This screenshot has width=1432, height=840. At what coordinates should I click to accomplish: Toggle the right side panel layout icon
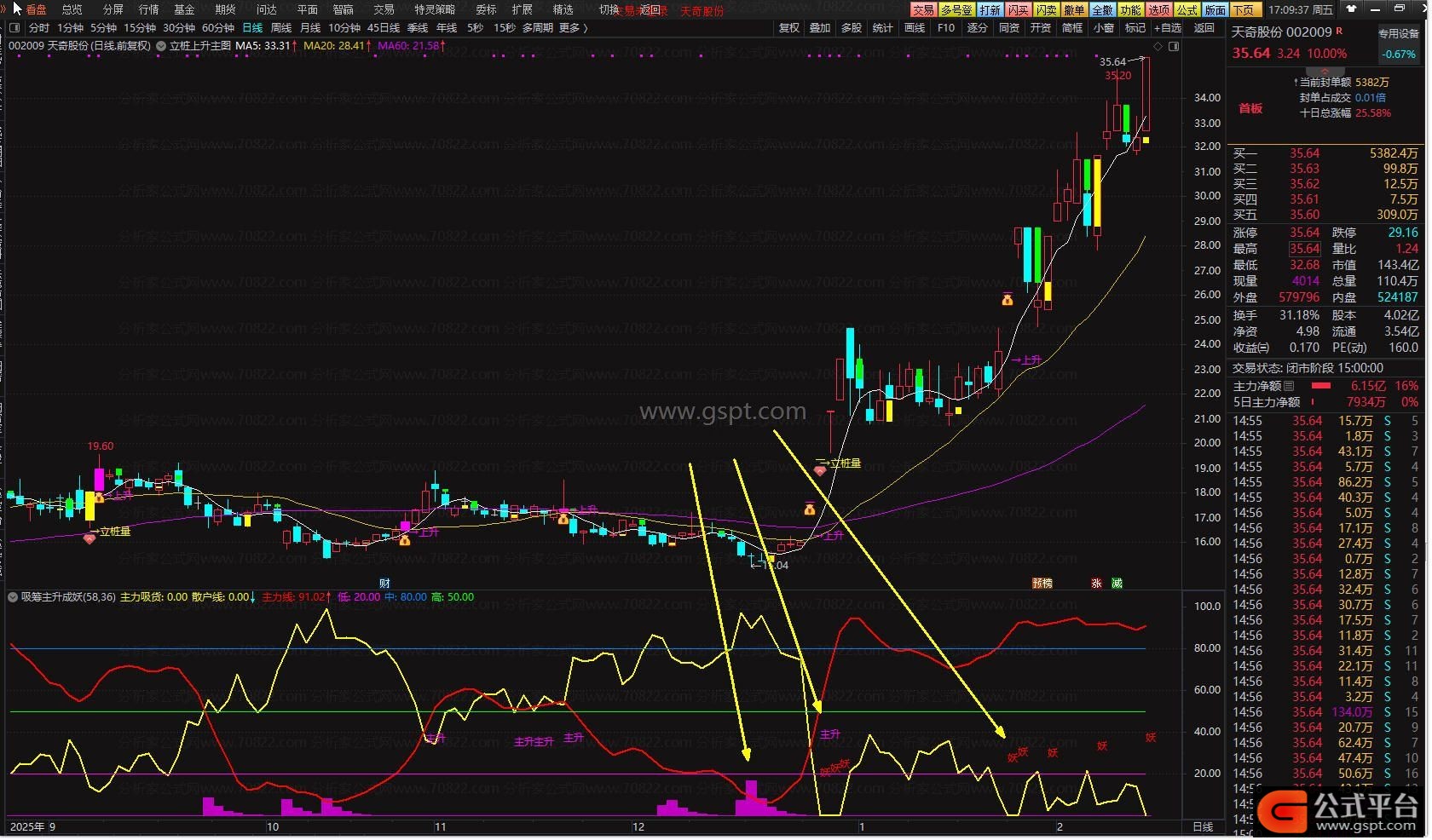pyautogui.click(x=1174, y=46)
